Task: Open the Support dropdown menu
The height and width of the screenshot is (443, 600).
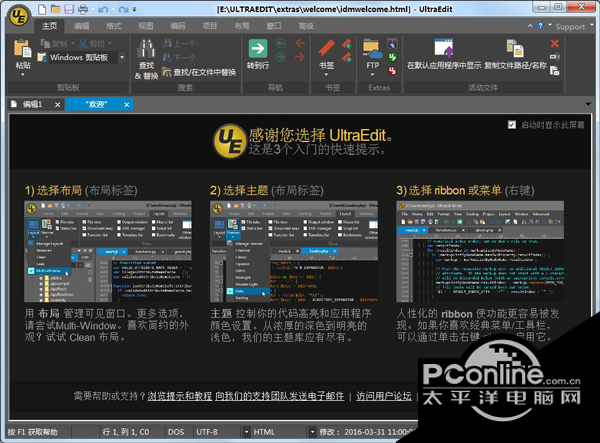Action: click(x=573, y=26)
